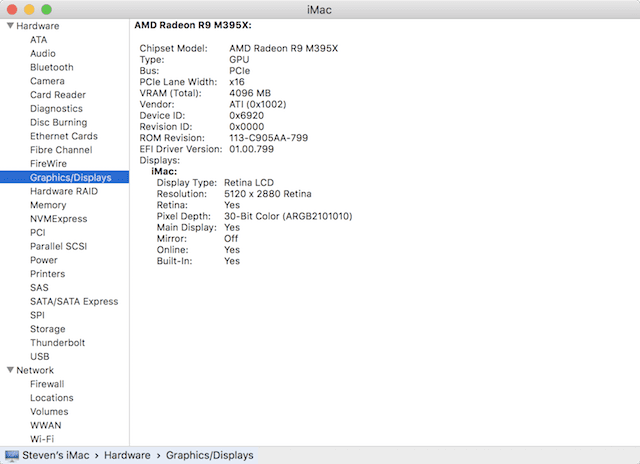Open the Ethernet Cards entry
The height and width of the screenshot is (464, 640).
click(63, 136)
